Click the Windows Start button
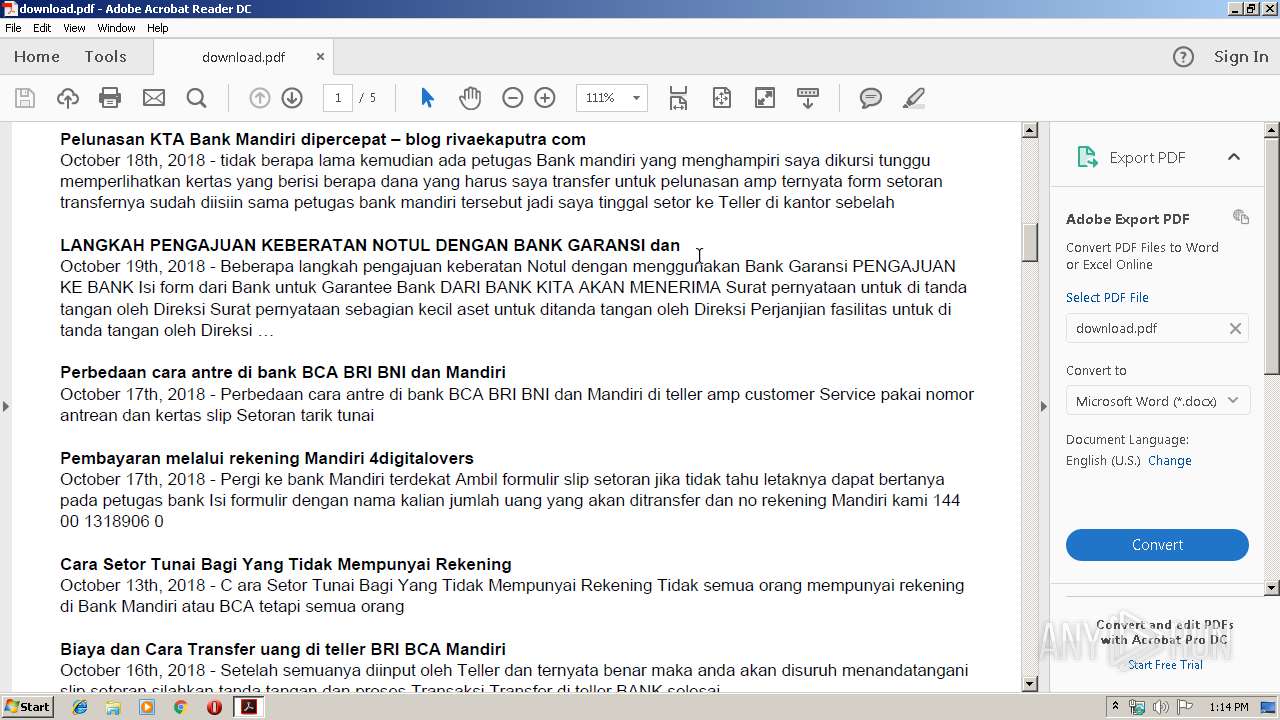Image resolution: width=1280 pixels, height=720 pixels. tap(27, 707)
